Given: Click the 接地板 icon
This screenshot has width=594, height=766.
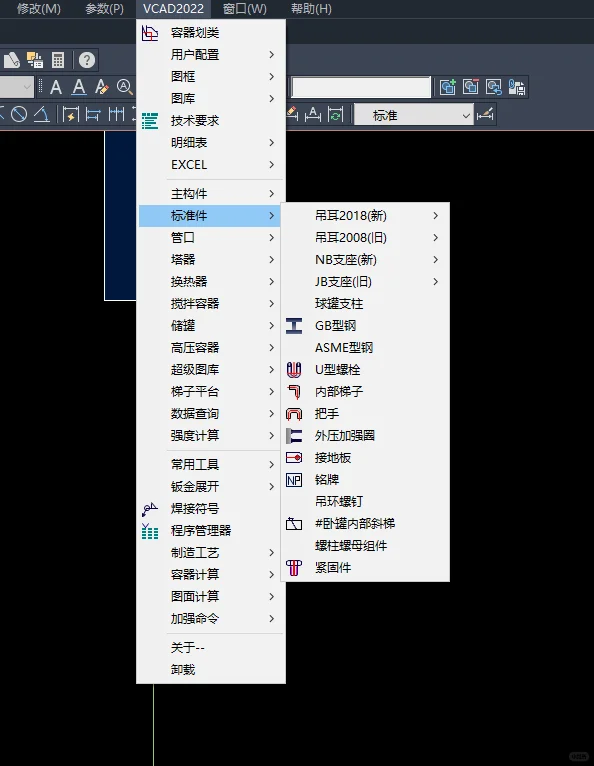Looking at the screenshot, I should click(294, 458).
